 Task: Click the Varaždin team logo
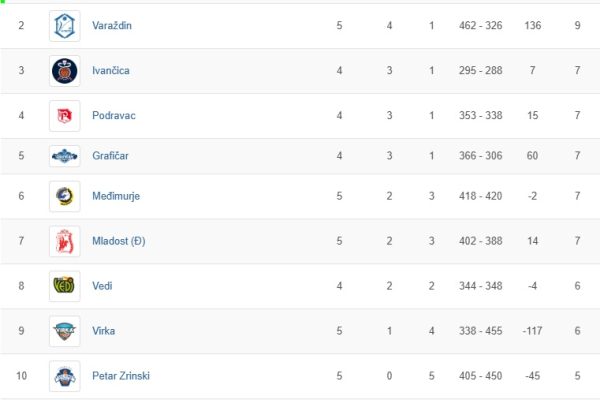[65, 26]
